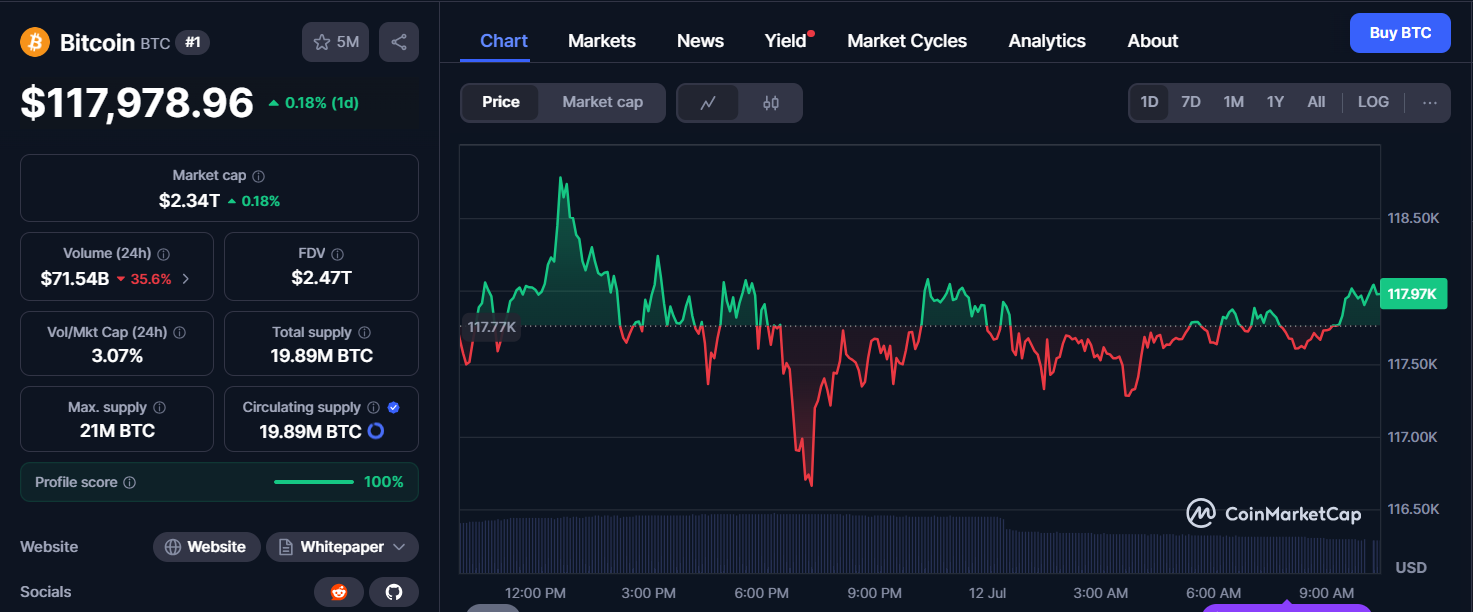The image size is (1473, 612).
Task: Click the $2.34T market cap value
Action: (189, 200)
